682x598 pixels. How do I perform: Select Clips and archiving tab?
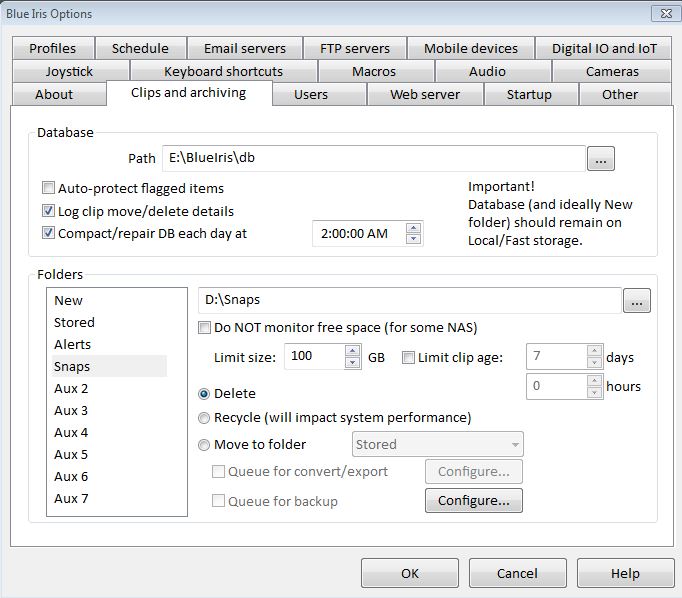(189, 93)
